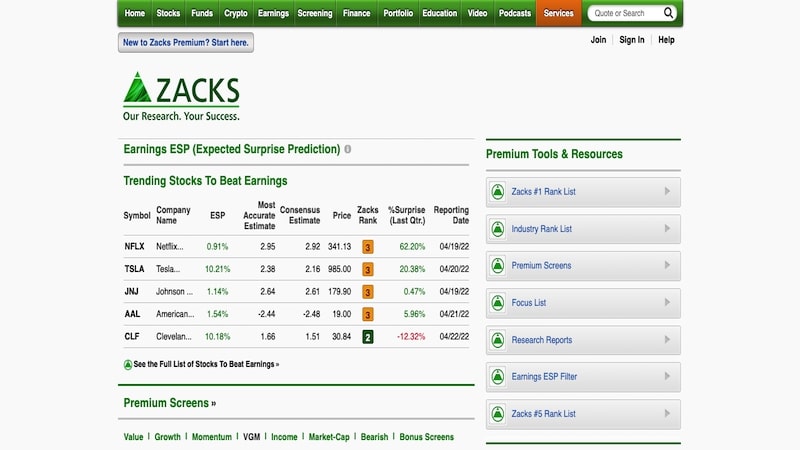Screen dimensions: 800x450
Task: Click the Zacks #5 Rank List icon
Action: 497,414
